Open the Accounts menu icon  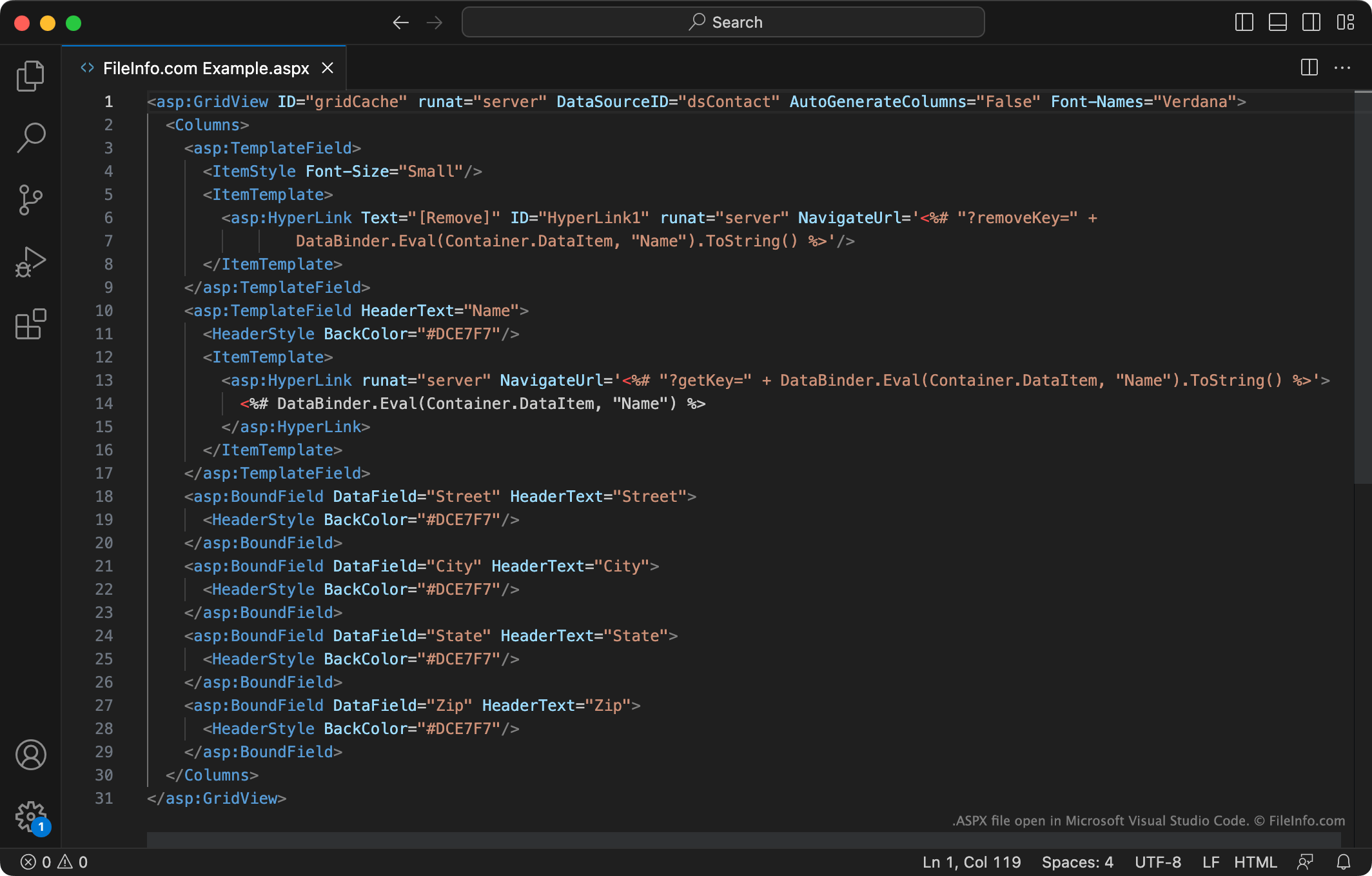pos(30,755)
